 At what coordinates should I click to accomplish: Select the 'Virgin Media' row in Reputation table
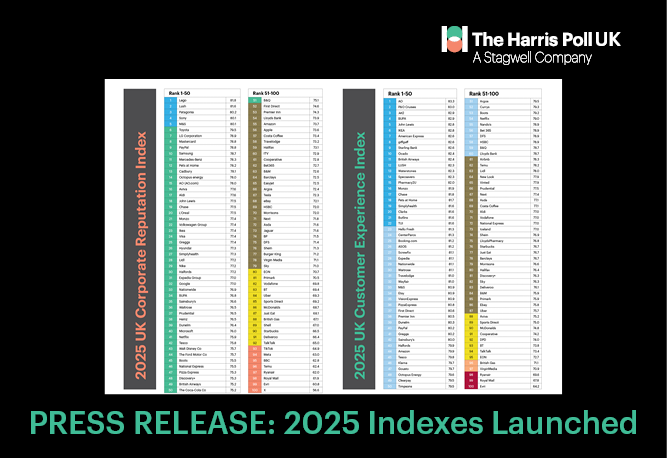tap(285, 260)
